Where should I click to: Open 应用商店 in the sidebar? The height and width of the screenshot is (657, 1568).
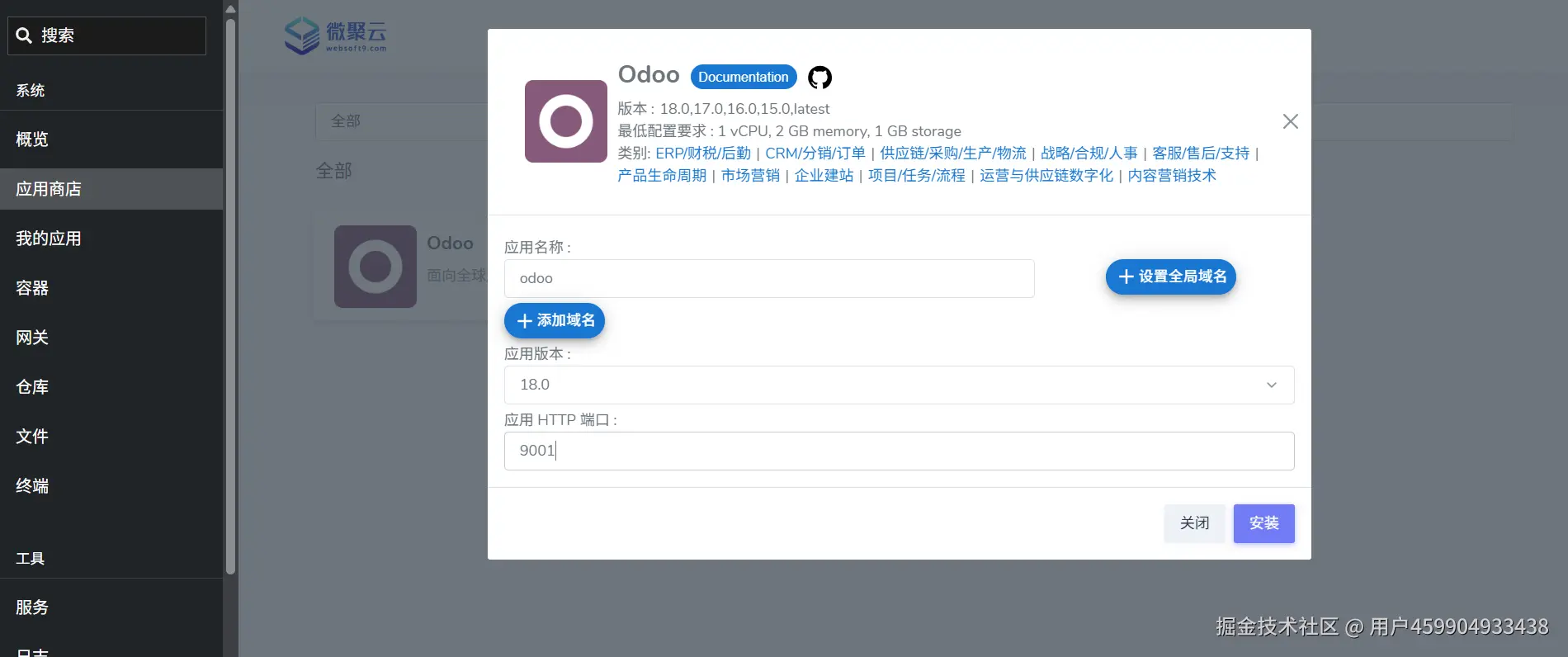(111, 189)
